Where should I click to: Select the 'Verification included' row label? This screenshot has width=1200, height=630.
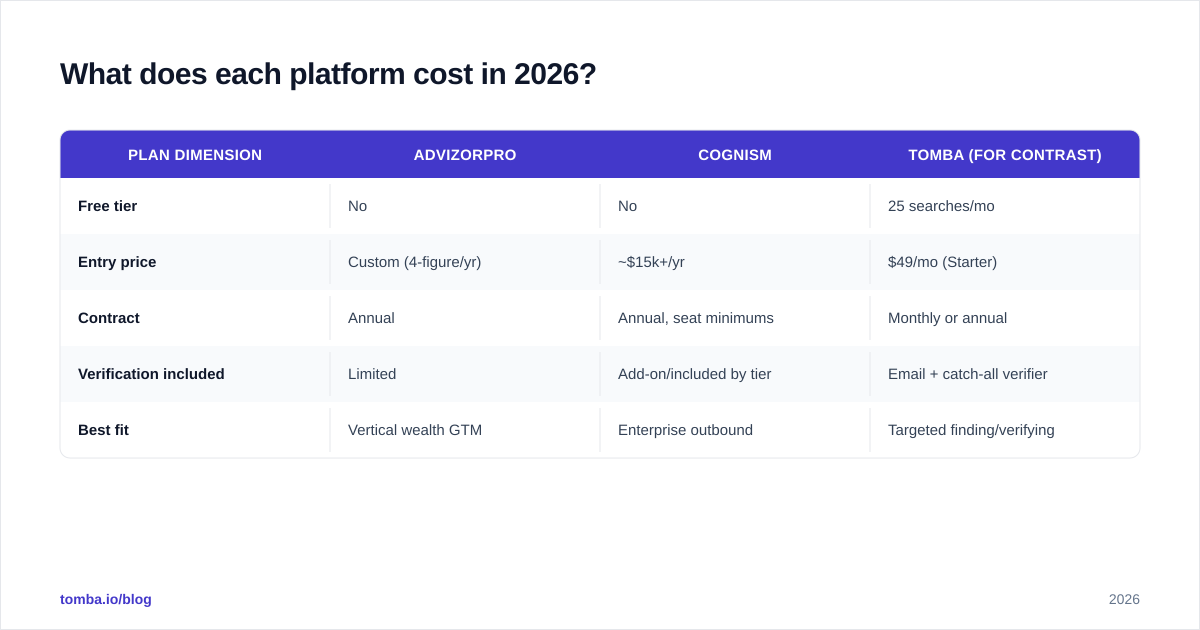point(151,374)
